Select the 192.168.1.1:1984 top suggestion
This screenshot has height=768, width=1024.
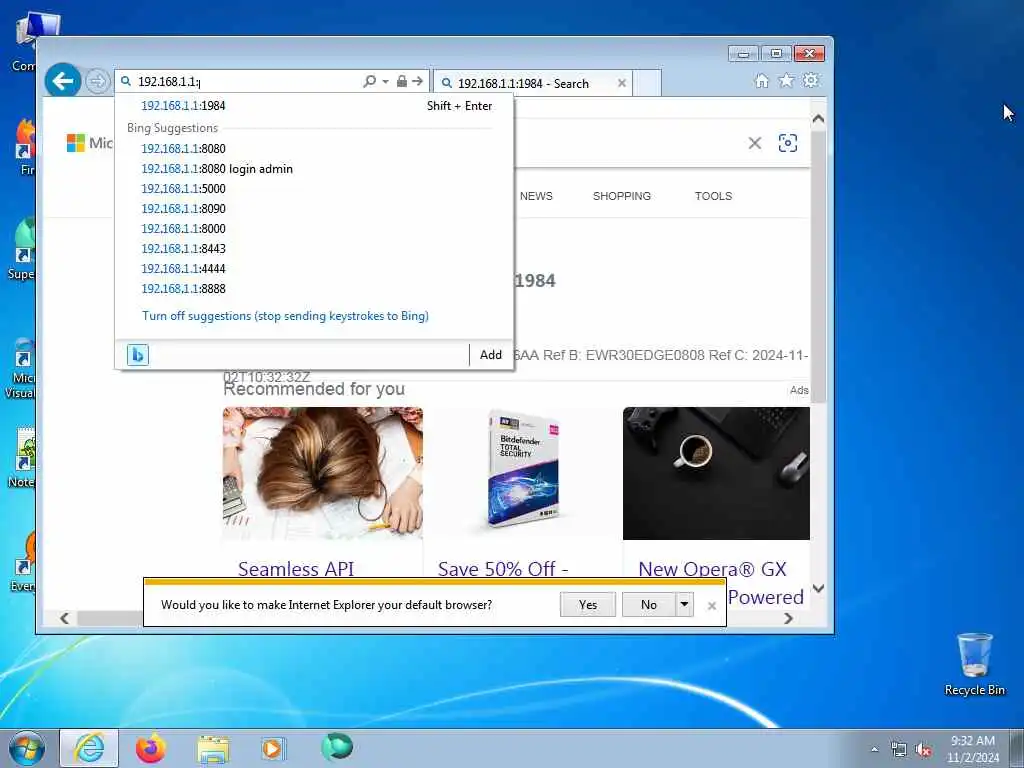pos(314,105)
